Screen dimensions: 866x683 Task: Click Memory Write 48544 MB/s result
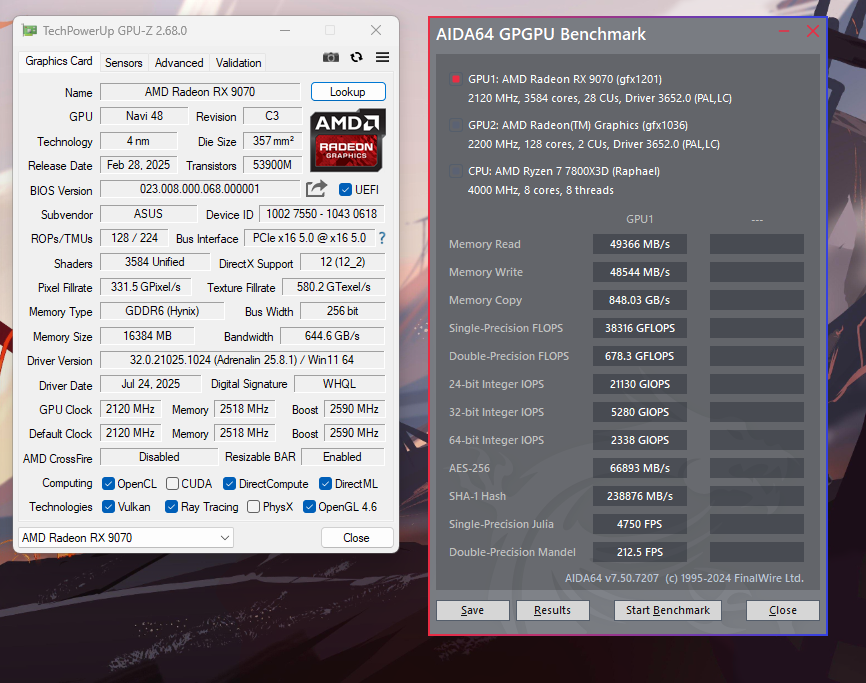point(640,272)
